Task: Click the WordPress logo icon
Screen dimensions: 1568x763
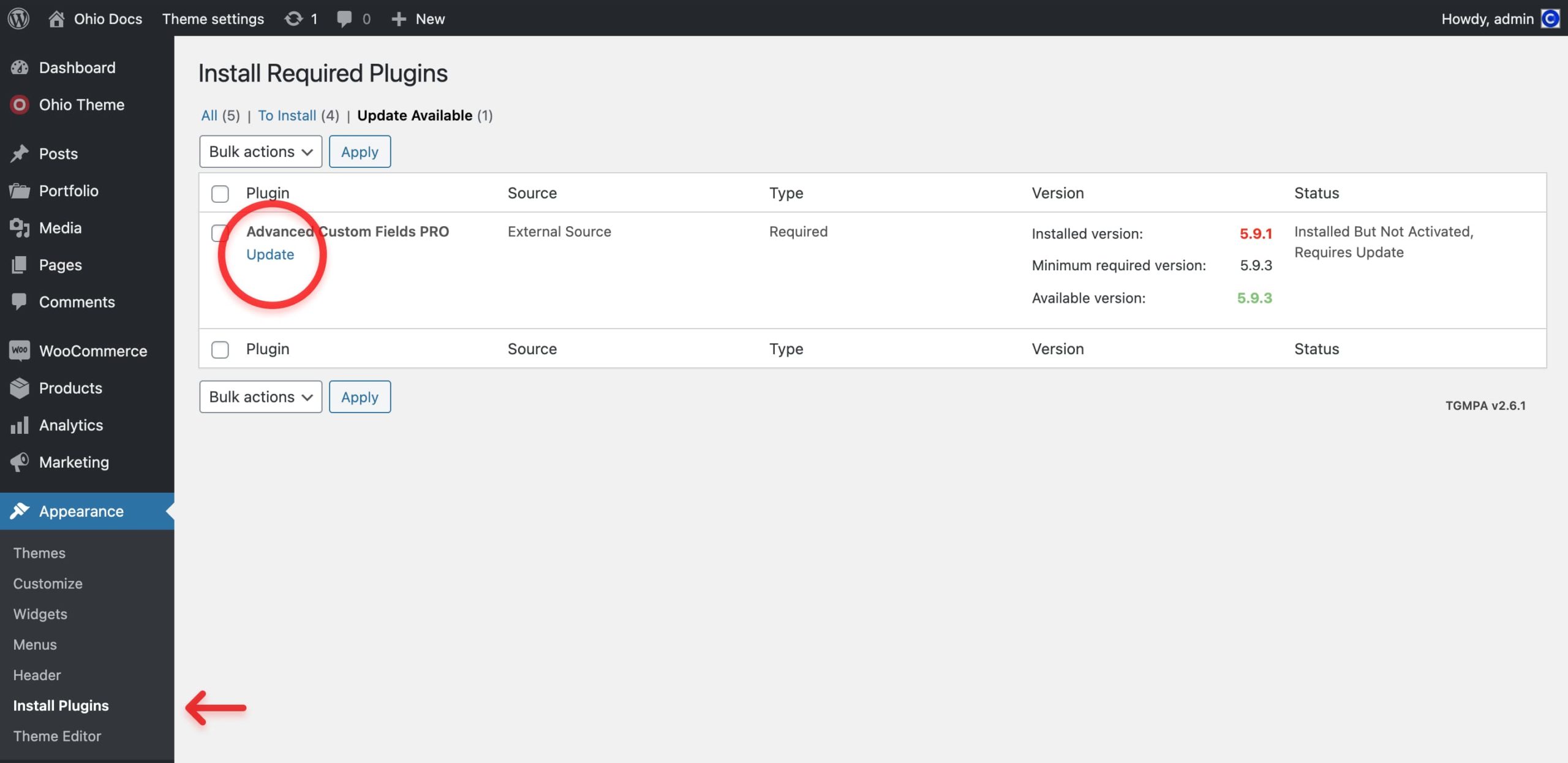Action: pos(18,18)
